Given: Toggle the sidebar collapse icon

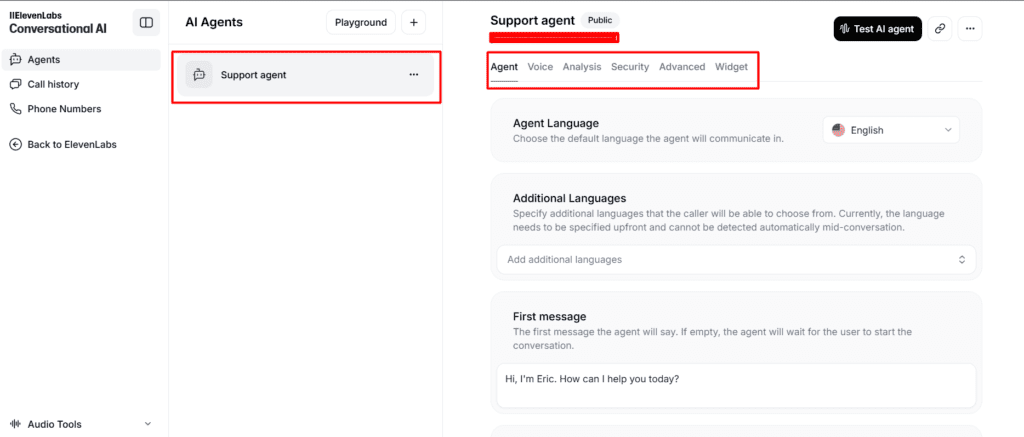Looking at the screenshot, I should [x=146, y=22].
